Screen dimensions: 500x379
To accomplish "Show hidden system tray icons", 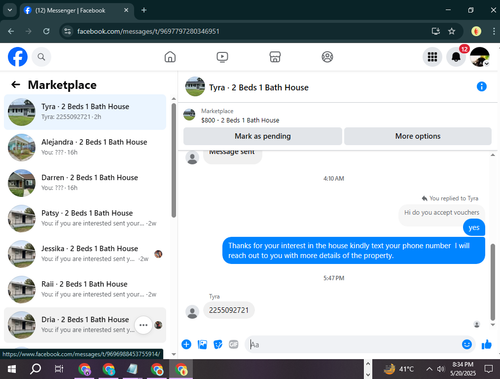I will (x=429, y=369).
